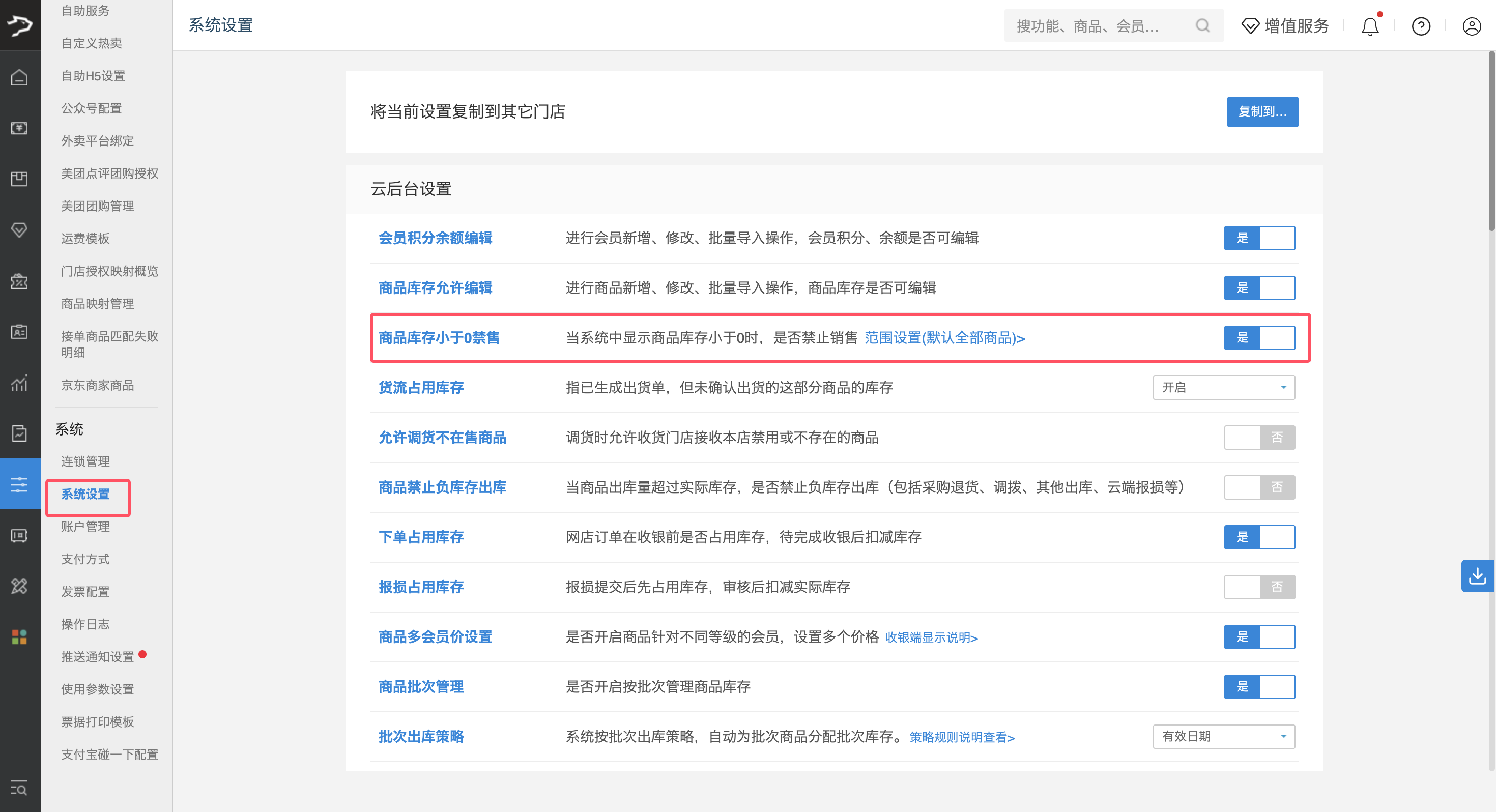The height and width of the screenshot is (812, 1496).
Task: Open 支付方式 menu item
Action: (85, 559)
